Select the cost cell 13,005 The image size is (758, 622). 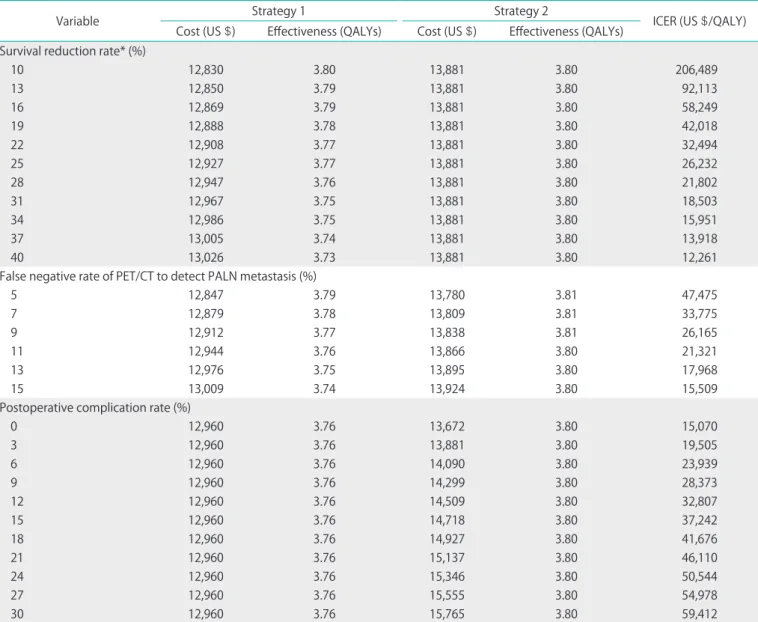pos(206,239)
